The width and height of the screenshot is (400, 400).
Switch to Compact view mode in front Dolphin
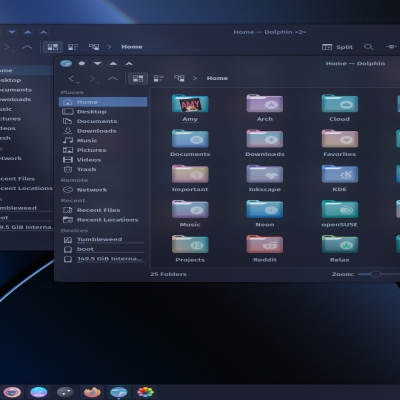[158, 78]
